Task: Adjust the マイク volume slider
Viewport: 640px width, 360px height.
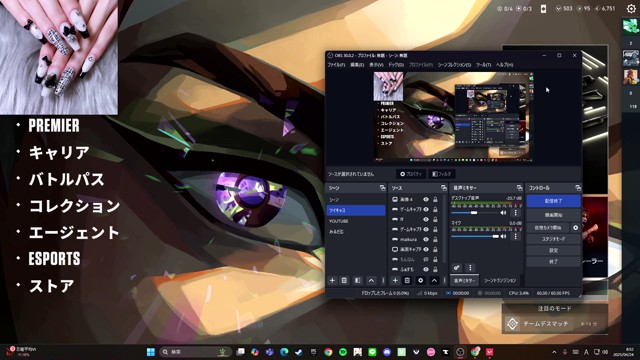Action: pyautogui.click(x=474, y=236)
